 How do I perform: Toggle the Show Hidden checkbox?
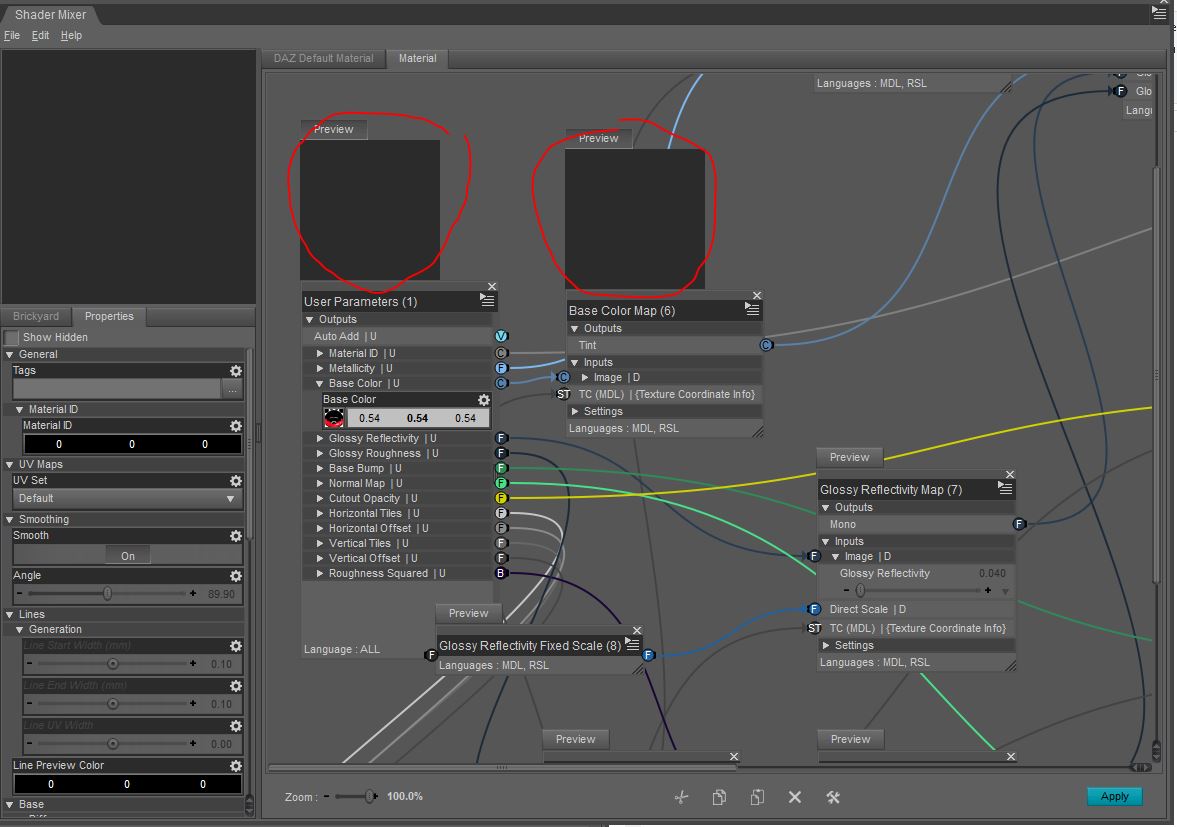(x=12, y=338)
